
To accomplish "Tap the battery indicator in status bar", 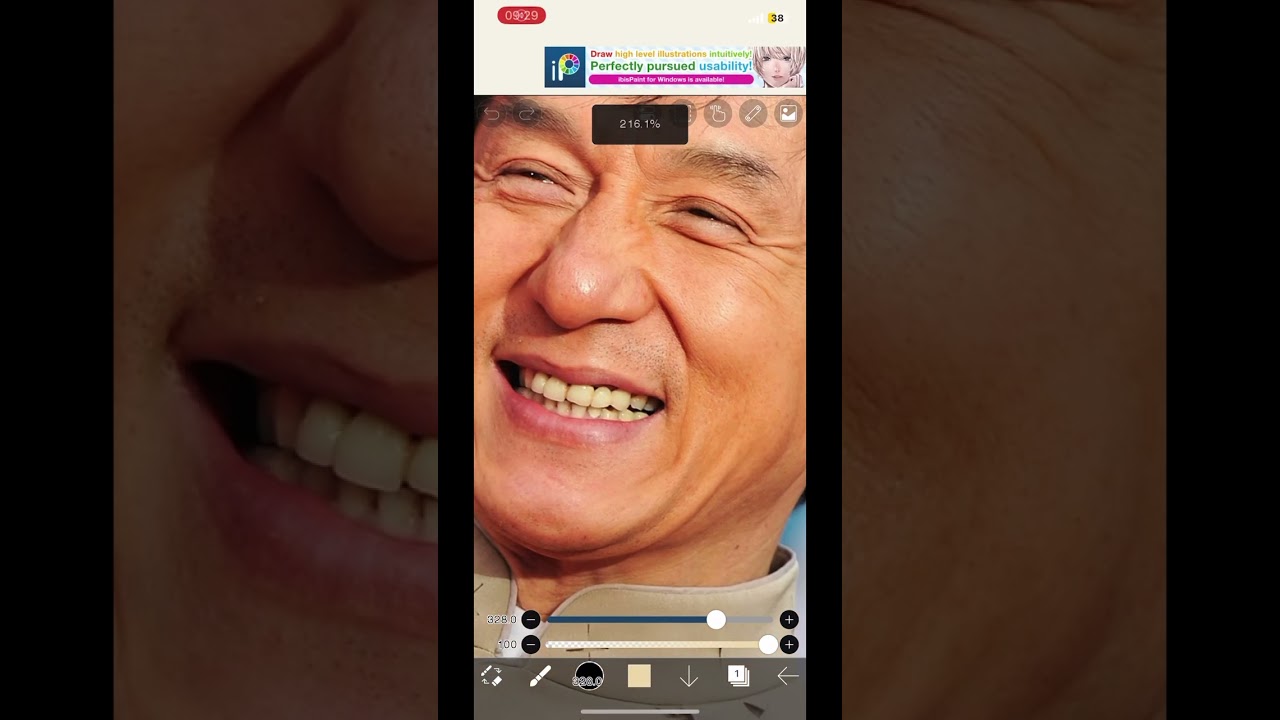I will tap(776, 18).
